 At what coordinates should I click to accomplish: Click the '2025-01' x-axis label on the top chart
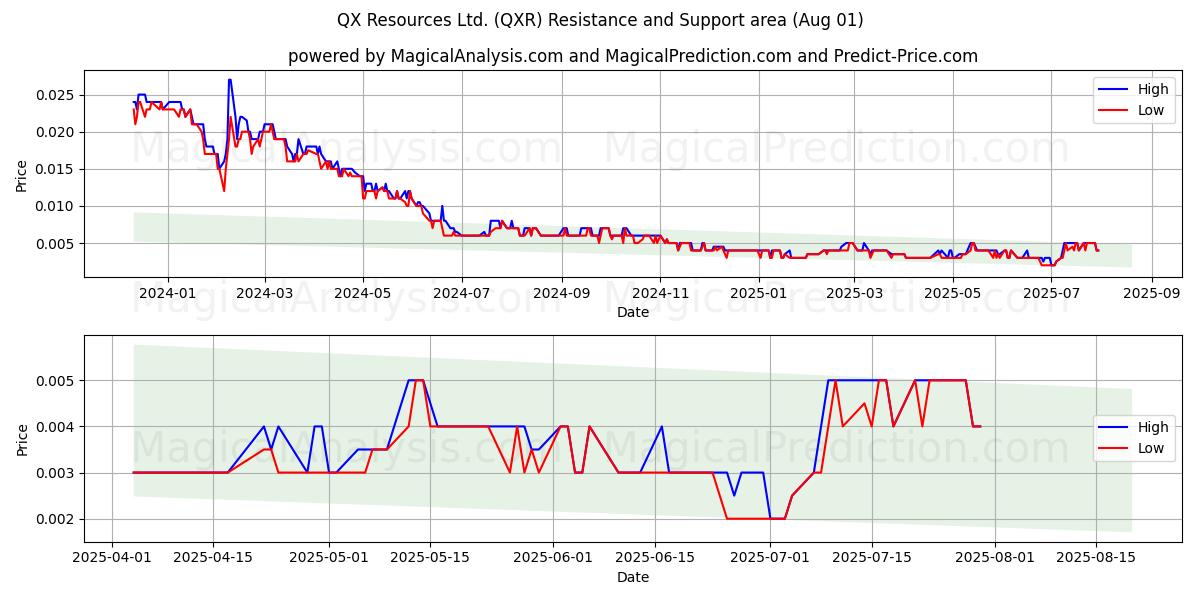pos(757,293)
